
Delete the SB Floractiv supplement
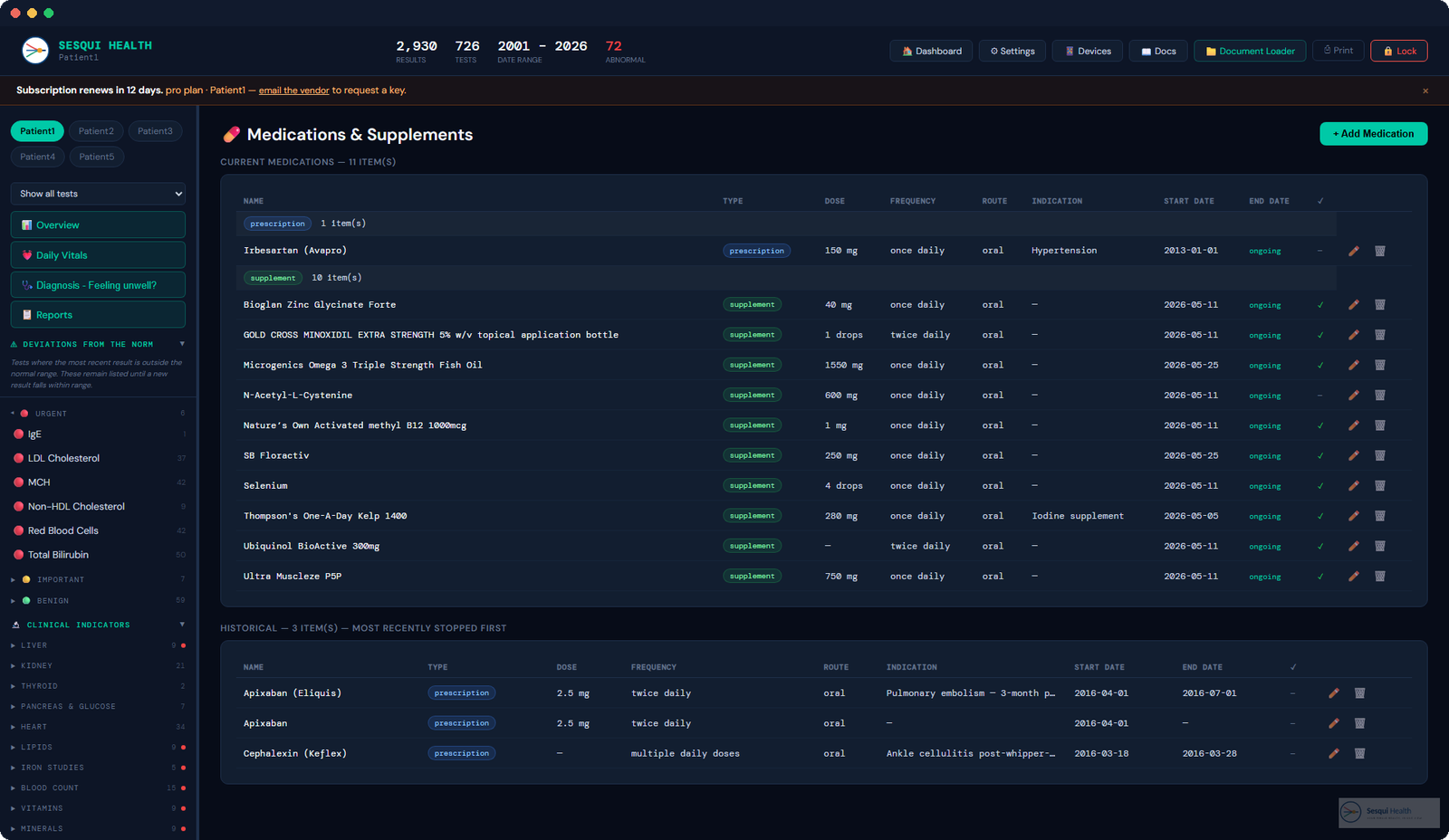[x=1380, y=456]
